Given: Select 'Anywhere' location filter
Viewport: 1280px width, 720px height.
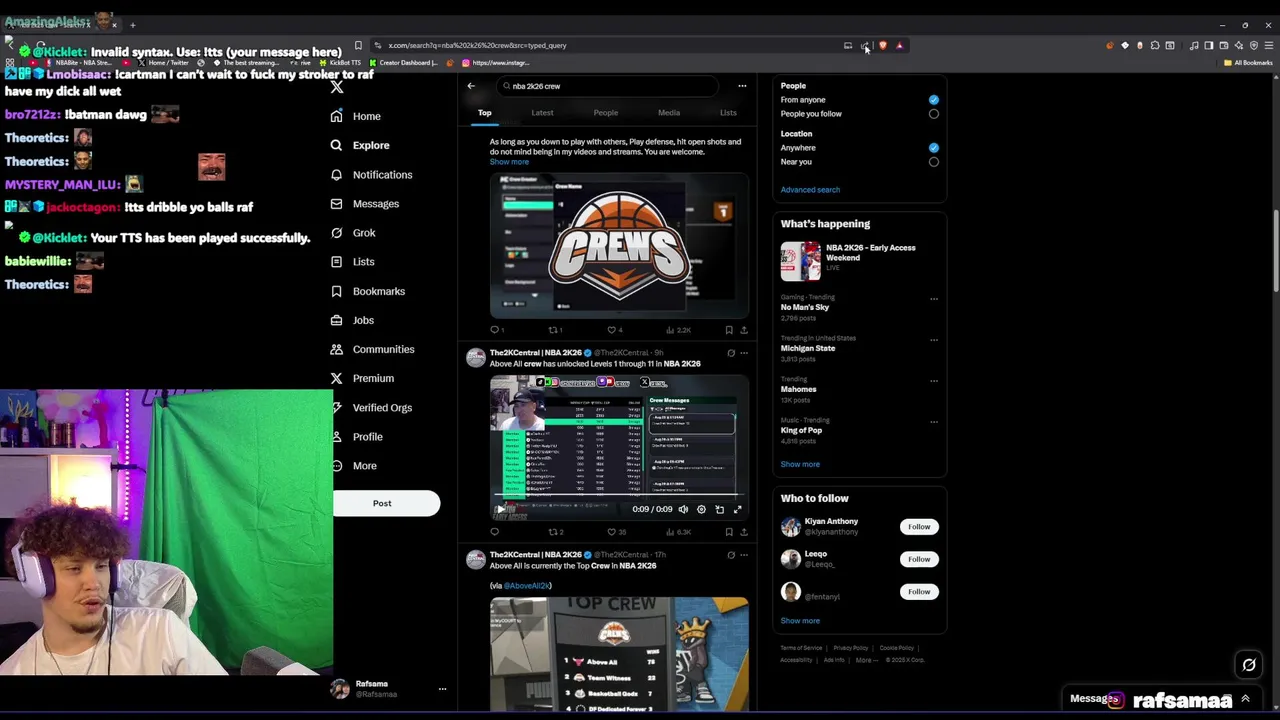Looking at the screenshot, I should click(934, 148).
